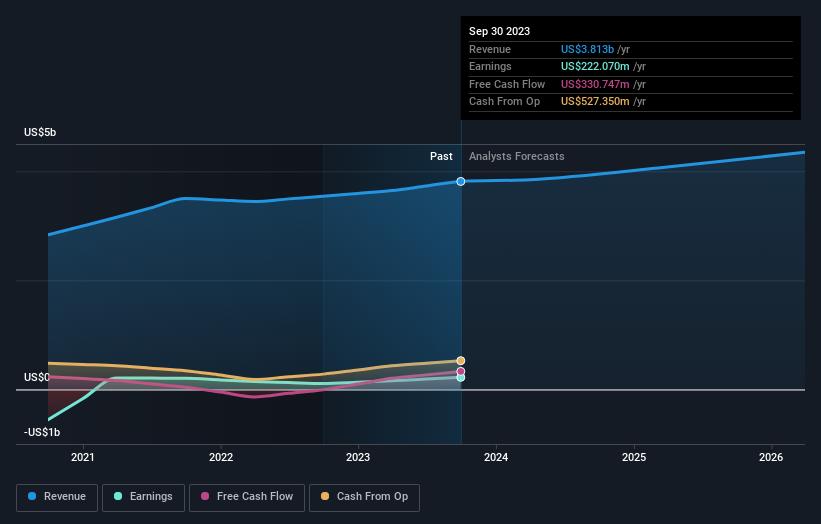This screenshot has width=821, height=524.
Task: Toggle the Cash From Op legend button
Action: pyautogui.click(x=364, y=497)
